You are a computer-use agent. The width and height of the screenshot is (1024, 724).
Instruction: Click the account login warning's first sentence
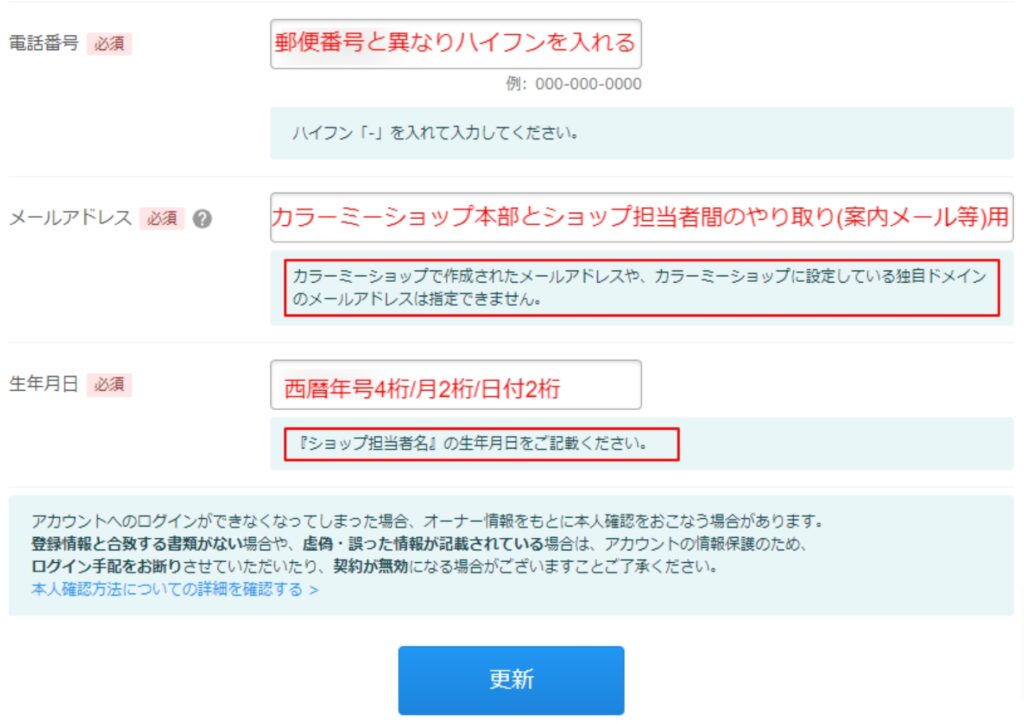click(x=426, y=521)
